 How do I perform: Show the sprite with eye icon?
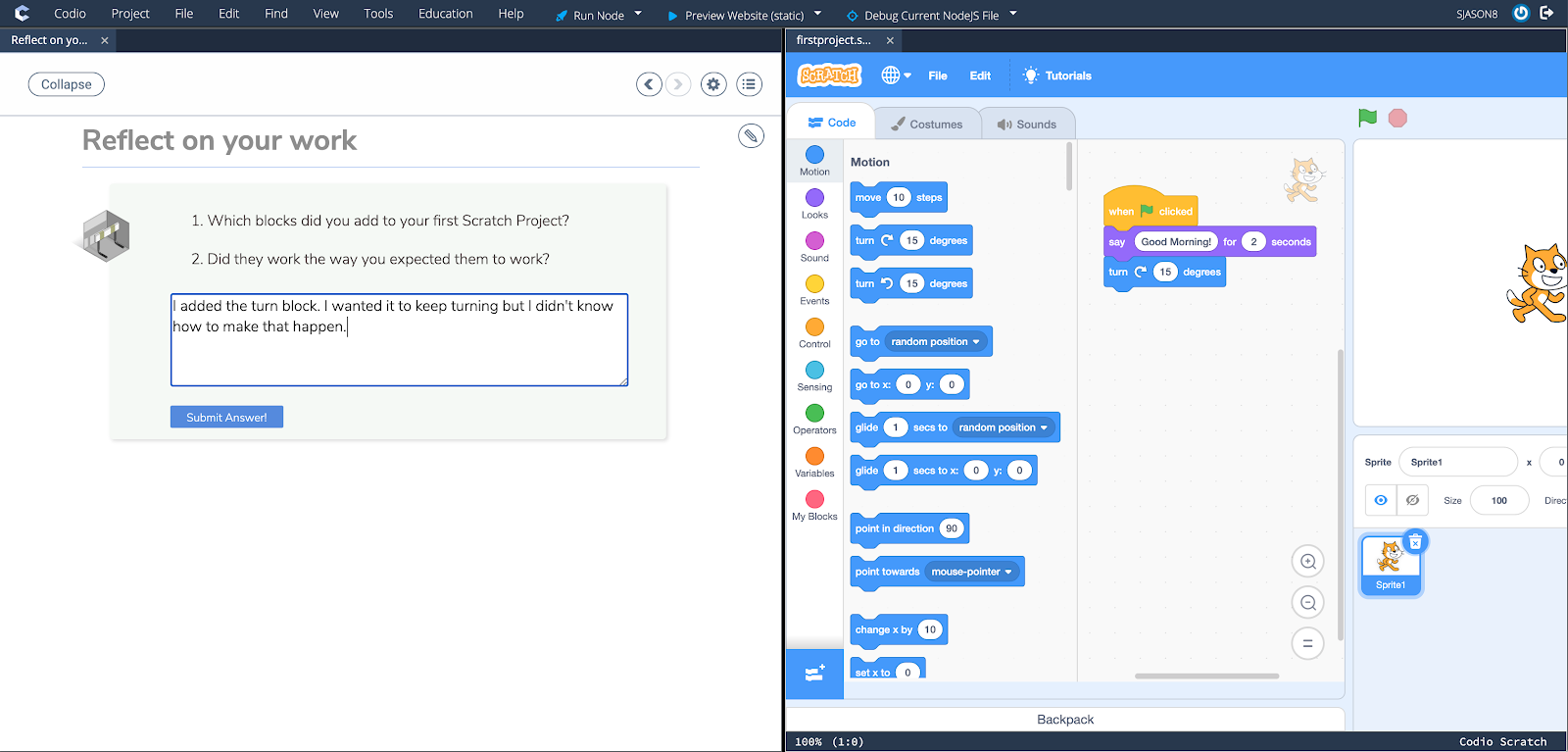coord(1381,500)
